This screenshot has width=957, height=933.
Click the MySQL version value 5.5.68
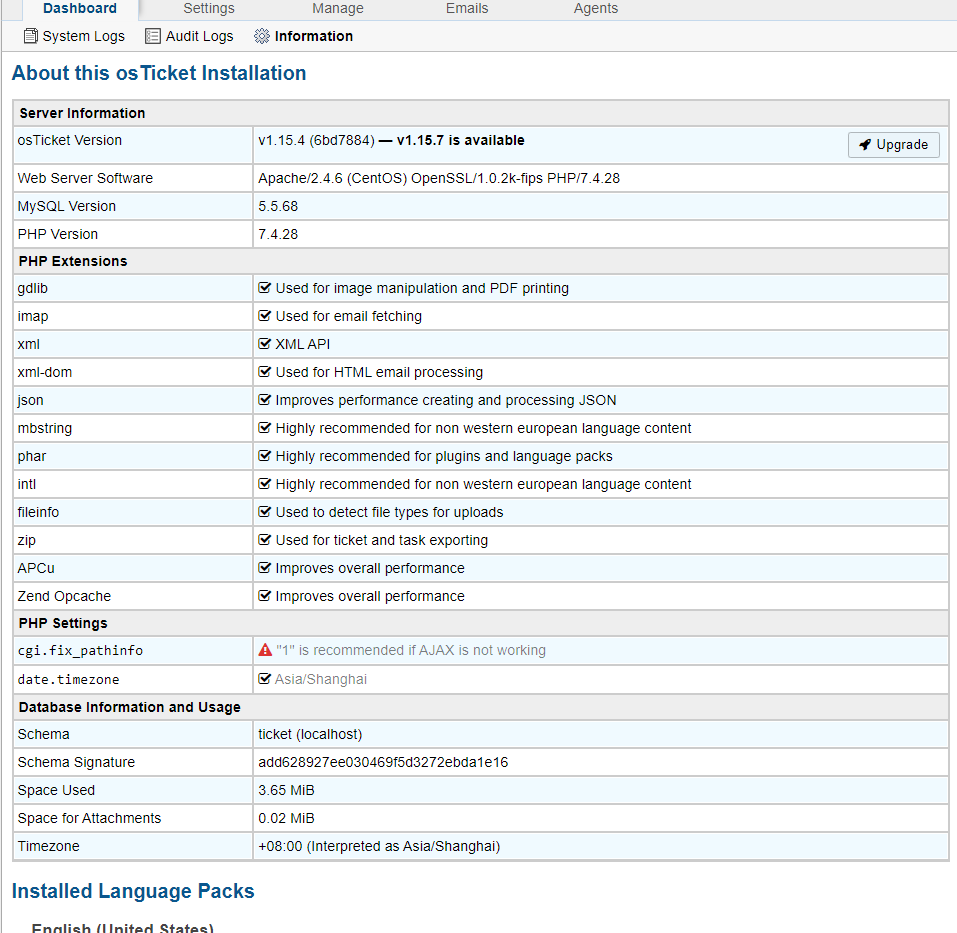[278, 206]
